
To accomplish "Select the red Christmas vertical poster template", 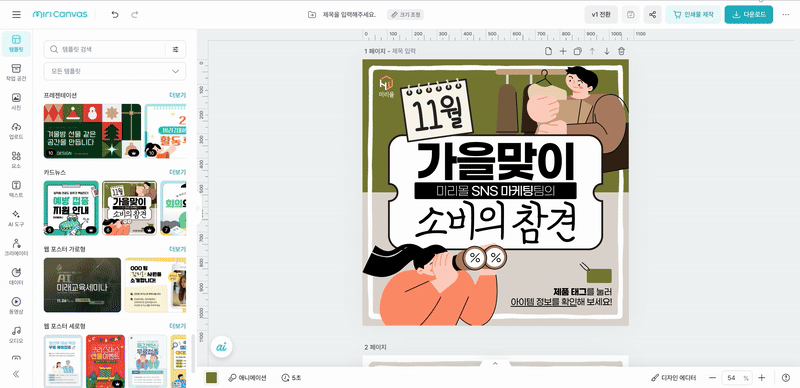I will coord(106,361).
